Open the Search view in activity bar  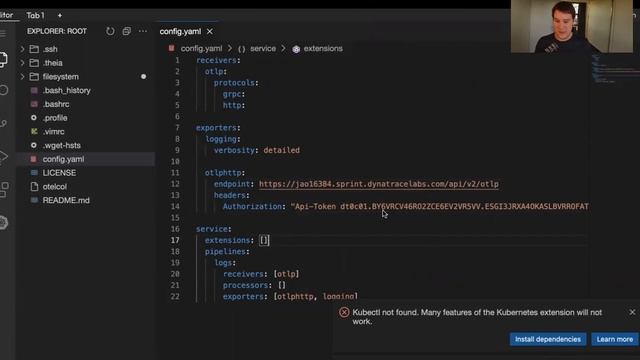click(x=4, y=90)
